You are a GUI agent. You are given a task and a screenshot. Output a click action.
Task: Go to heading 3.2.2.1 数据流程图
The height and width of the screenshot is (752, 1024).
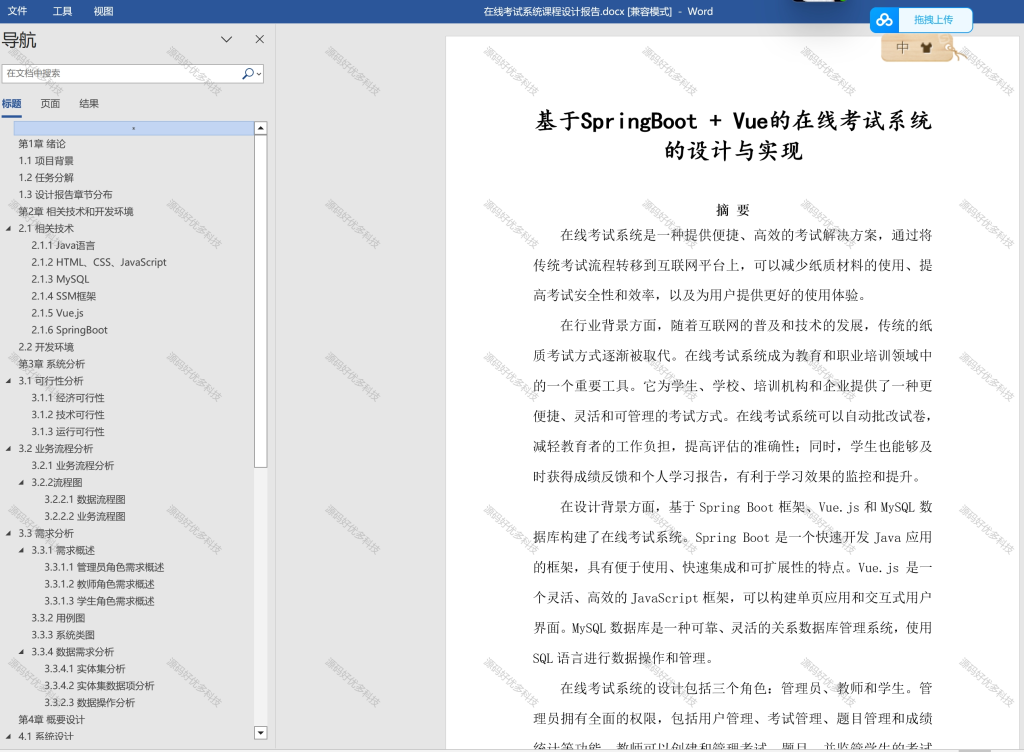pos(85,500)
